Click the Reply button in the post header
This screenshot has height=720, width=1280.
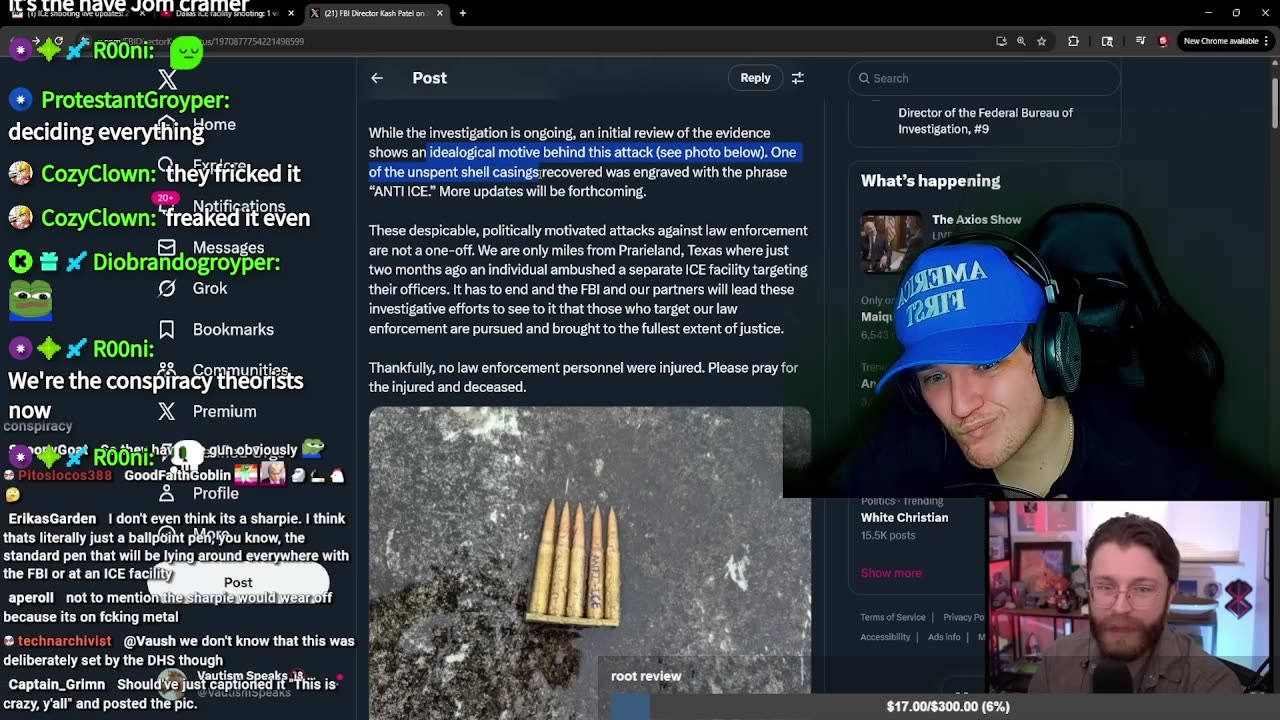tap(755, 78)
